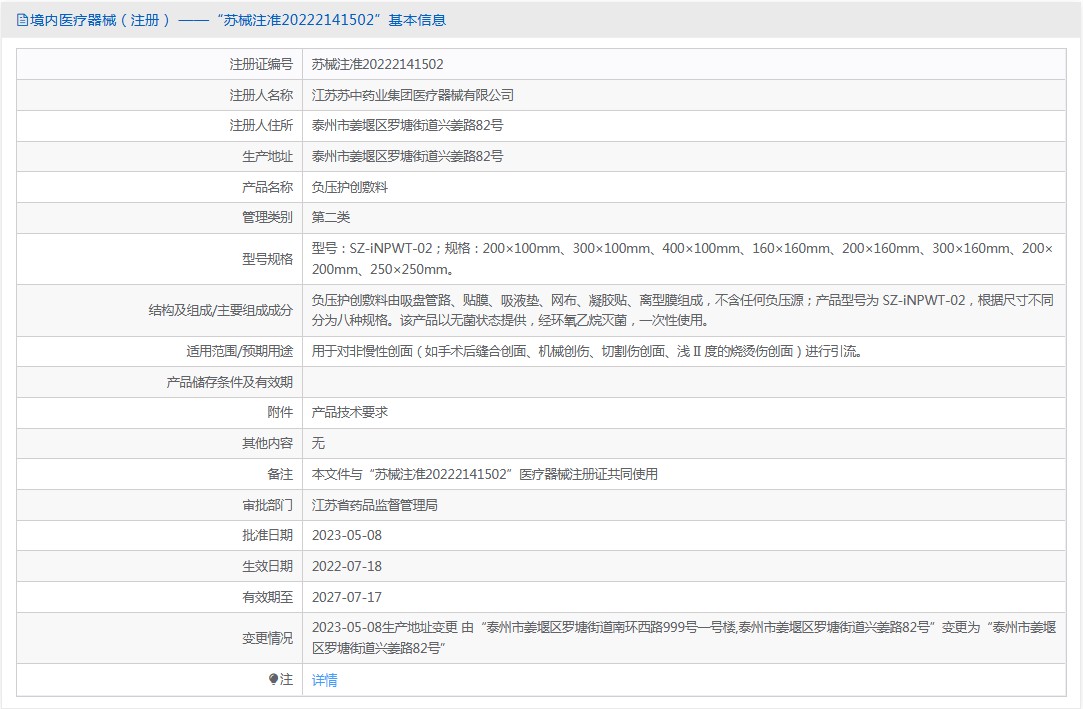Select approval department 江苏省药品监督管理局

coord(375,505)
